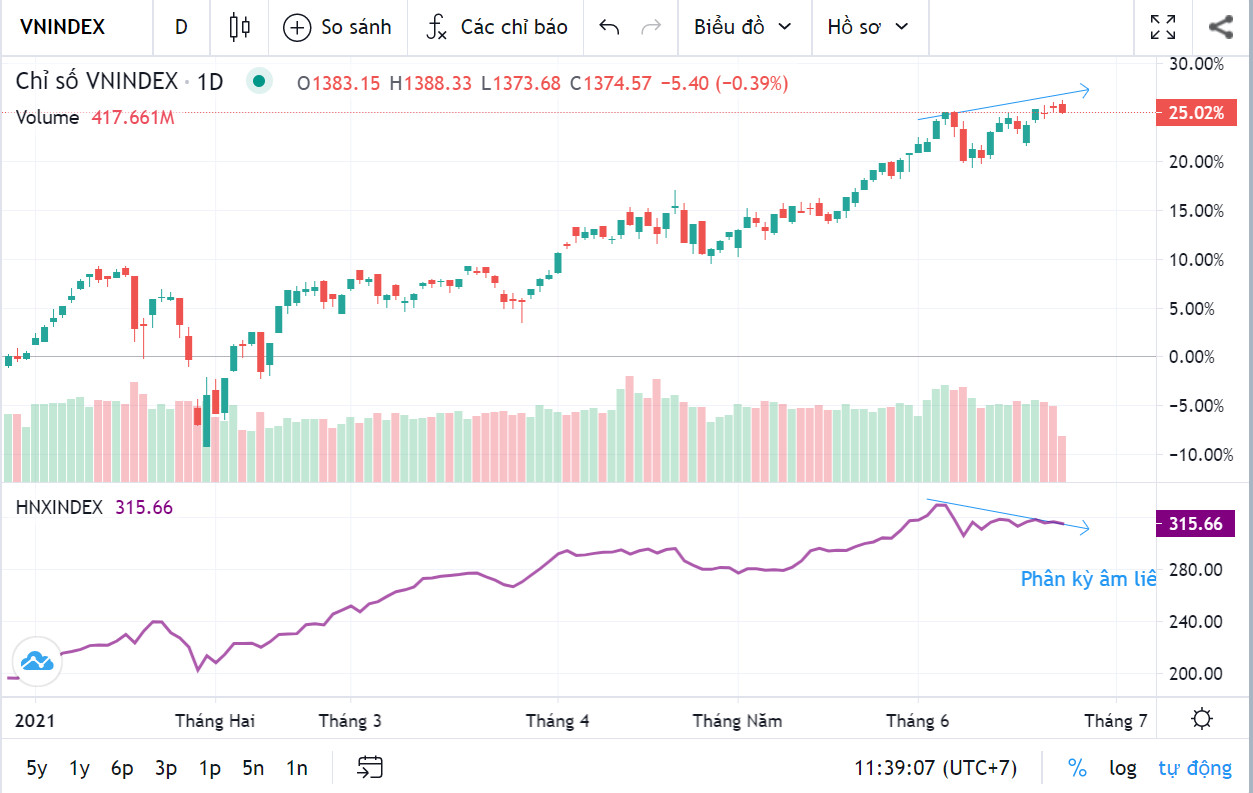Screen dimensions: 1253x793
Task: Toggle percent scale mode
Action: click(1077, 768)
